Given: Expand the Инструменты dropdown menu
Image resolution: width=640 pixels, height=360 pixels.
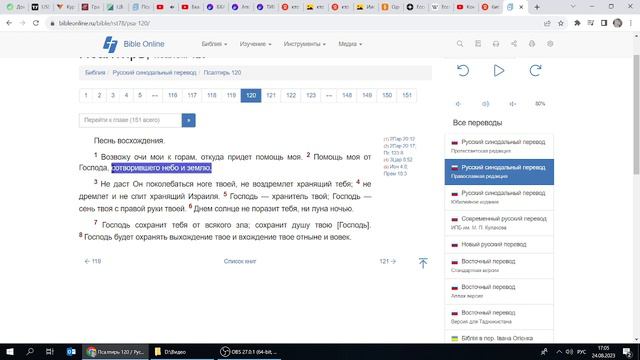Looking at the screenshot, I should click(304, 44).
